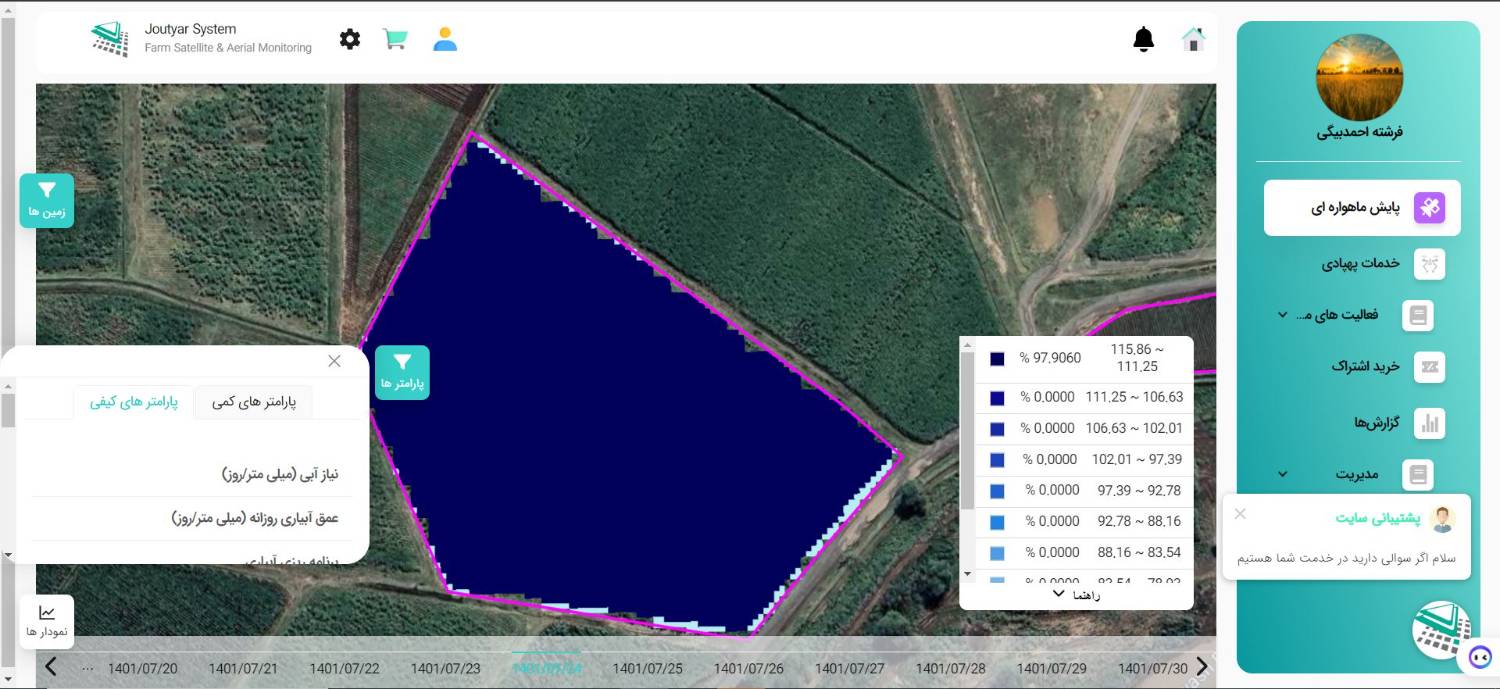Go to the home icon

1193,39
